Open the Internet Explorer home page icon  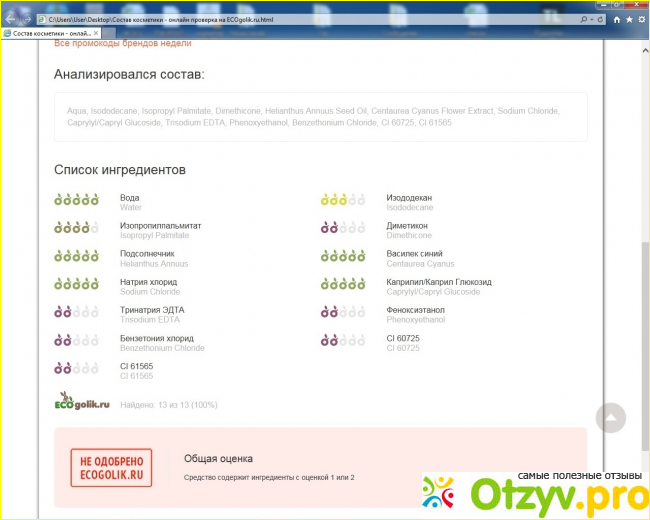click(617, 20)
